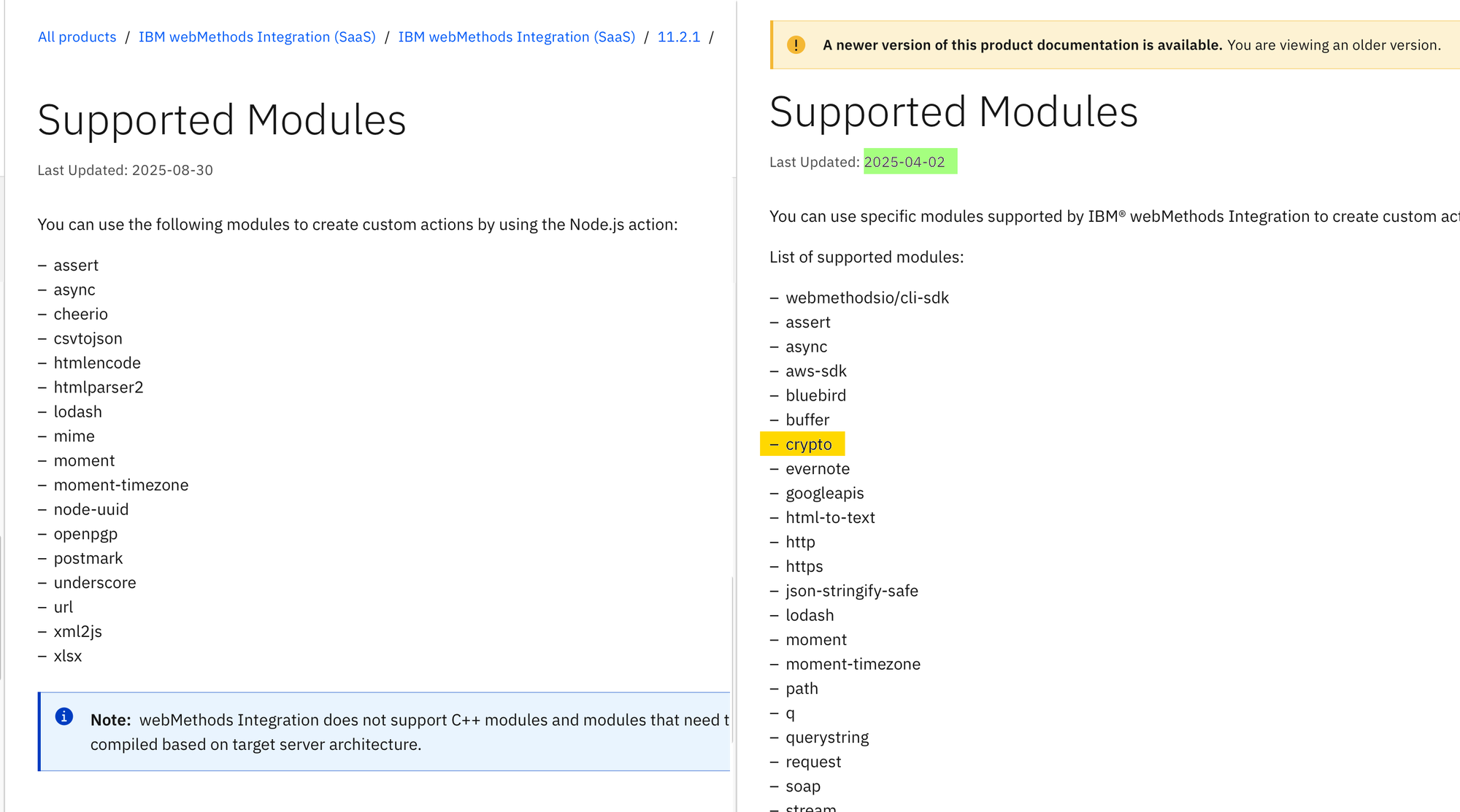Click the aws-sdk module entry
Screen dimensions: 1460x812
815,371
